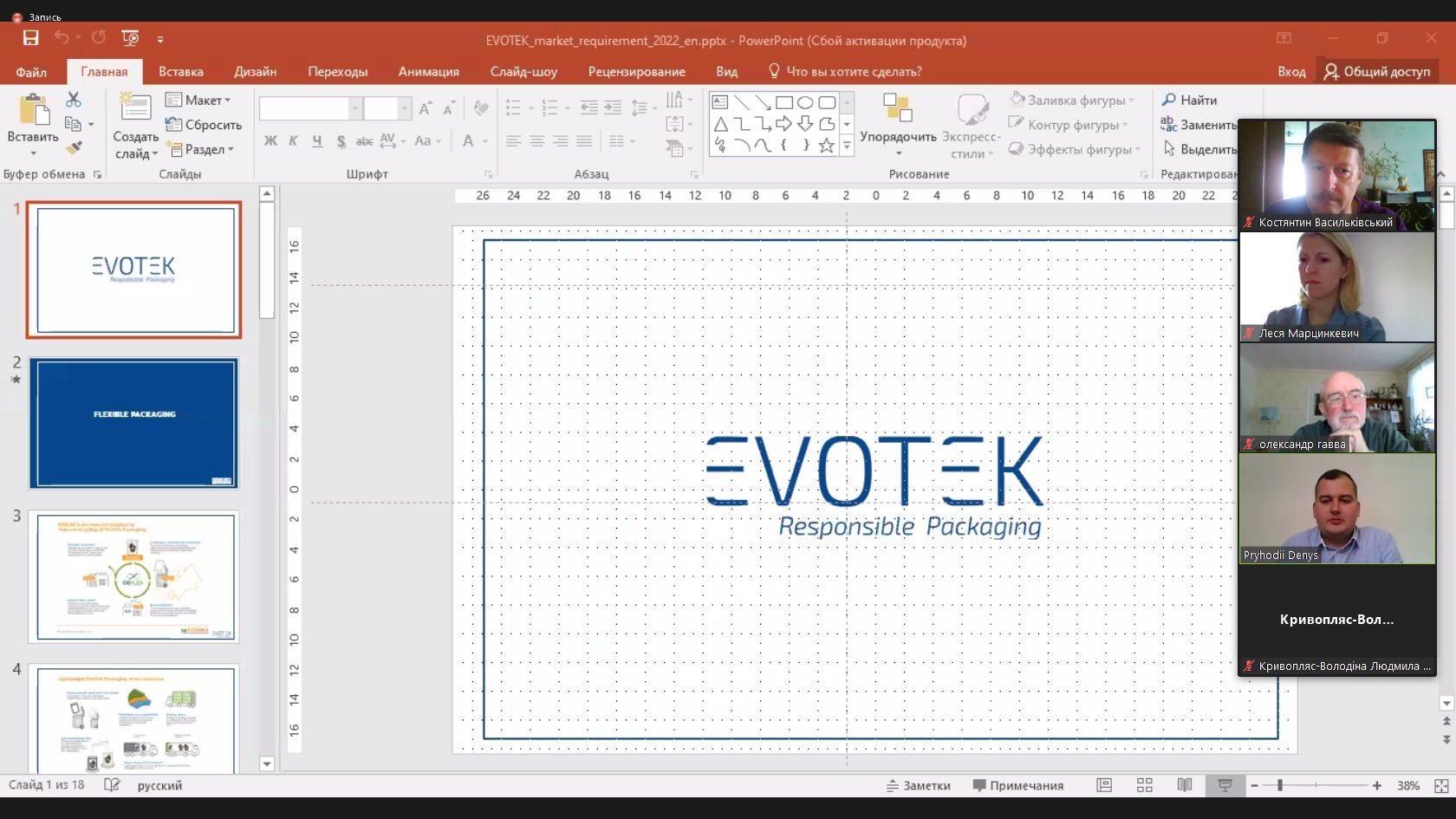Viewport: 1456px width, 819px height.
Task: Center text in paragraph group
Action: (x=537, y=140)
